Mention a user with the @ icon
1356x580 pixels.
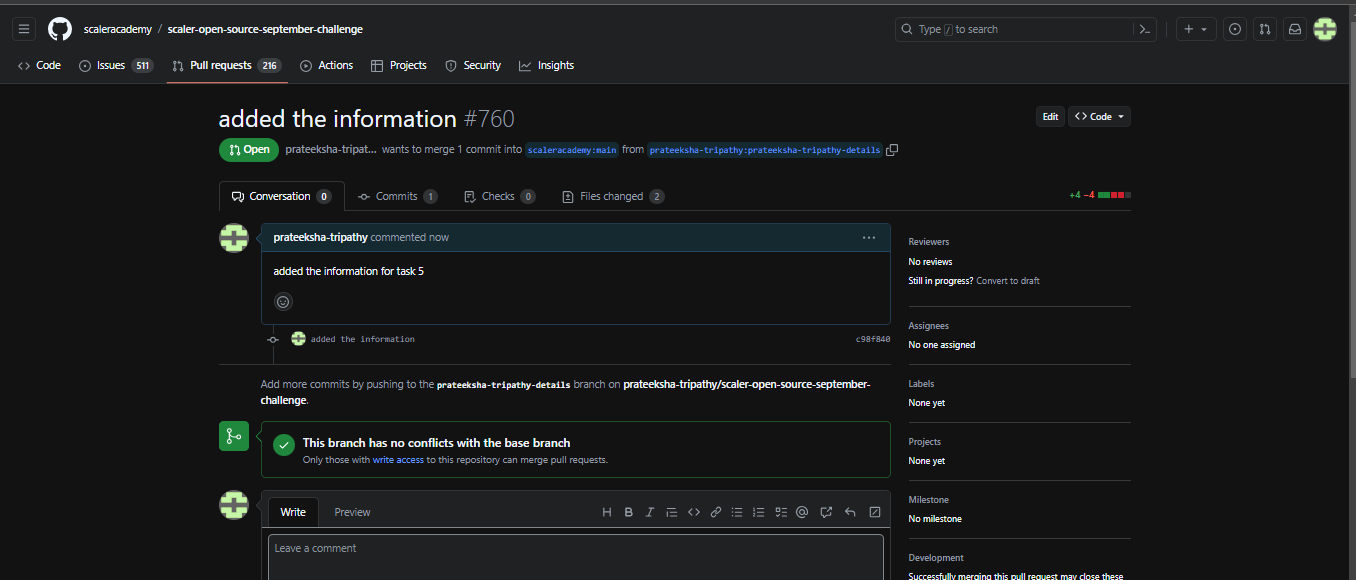coord(802,511)
